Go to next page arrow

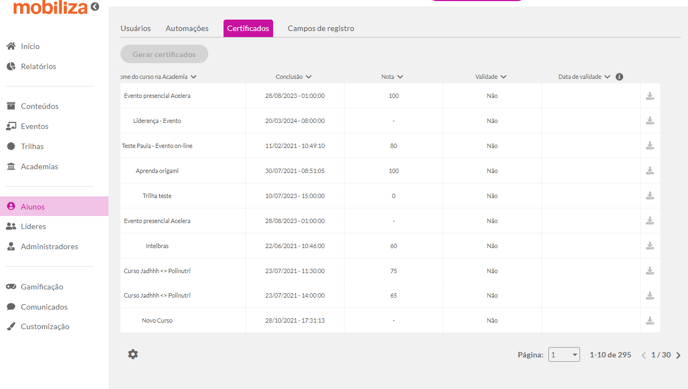tap(678, 355)
